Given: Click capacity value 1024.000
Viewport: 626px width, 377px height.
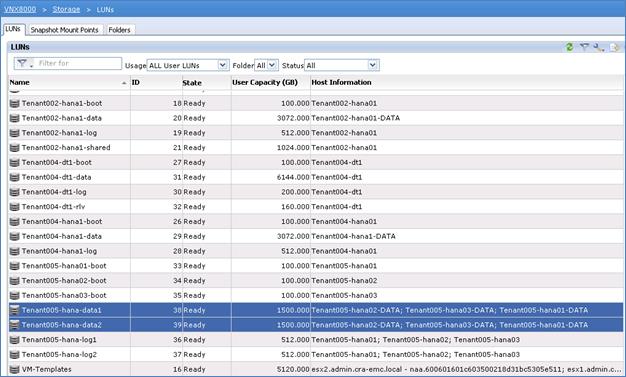Looking at the screenshot, I should pyautogui.click(x=293, y=148).
